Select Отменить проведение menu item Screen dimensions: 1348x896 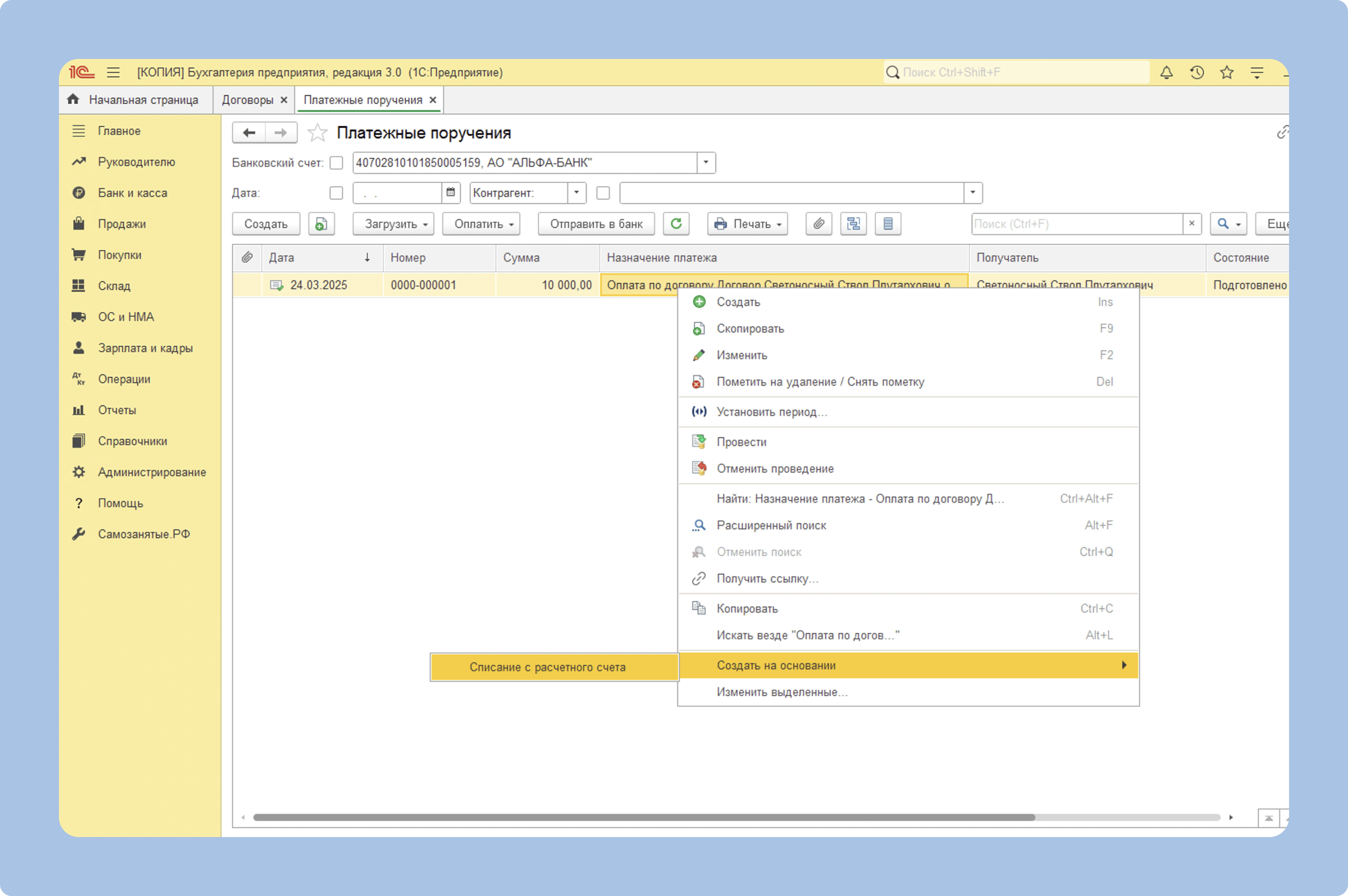[908, 469]
